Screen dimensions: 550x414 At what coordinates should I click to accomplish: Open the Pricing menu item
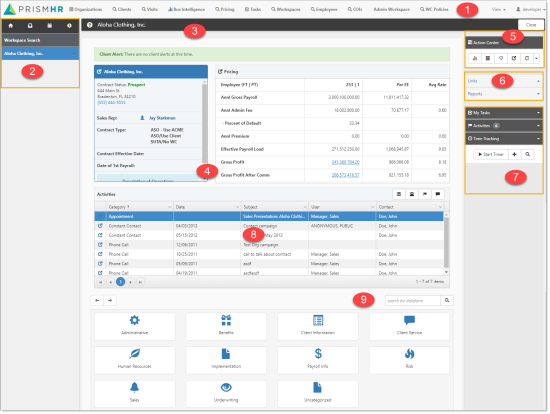click(225, 9)
